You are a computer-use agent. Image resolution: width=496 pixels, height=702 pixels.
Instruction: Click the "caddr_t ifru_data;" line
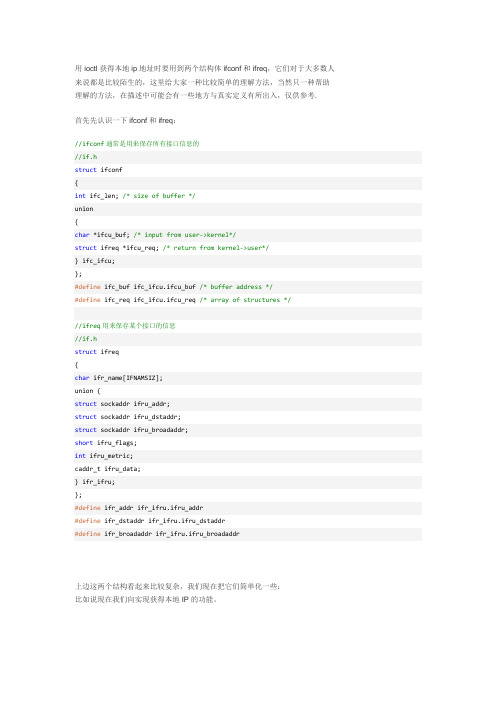[x=107, y=469]
